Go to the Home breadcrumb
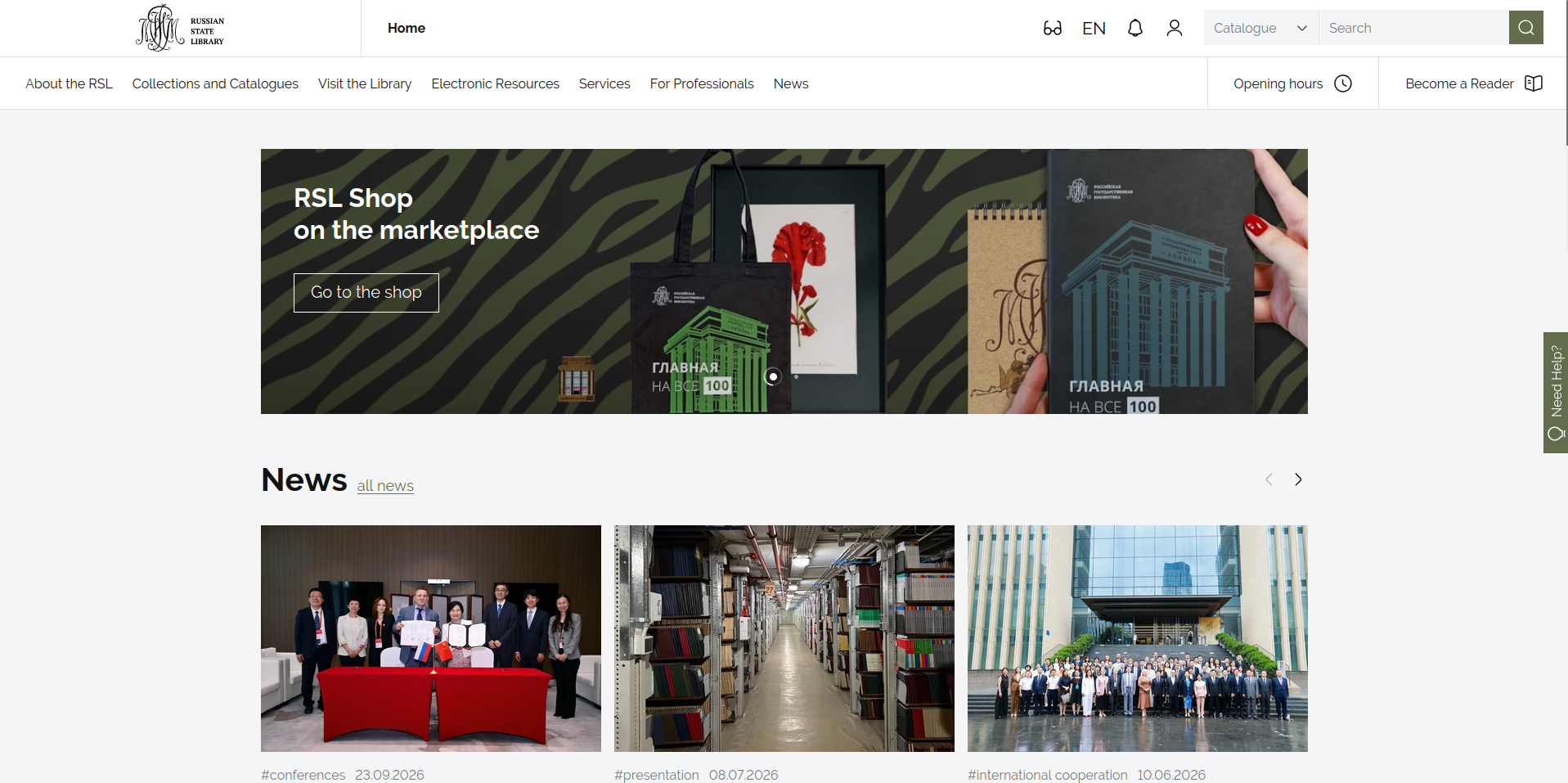Screen dimensions: 1568x783 [x=407, y=28]
